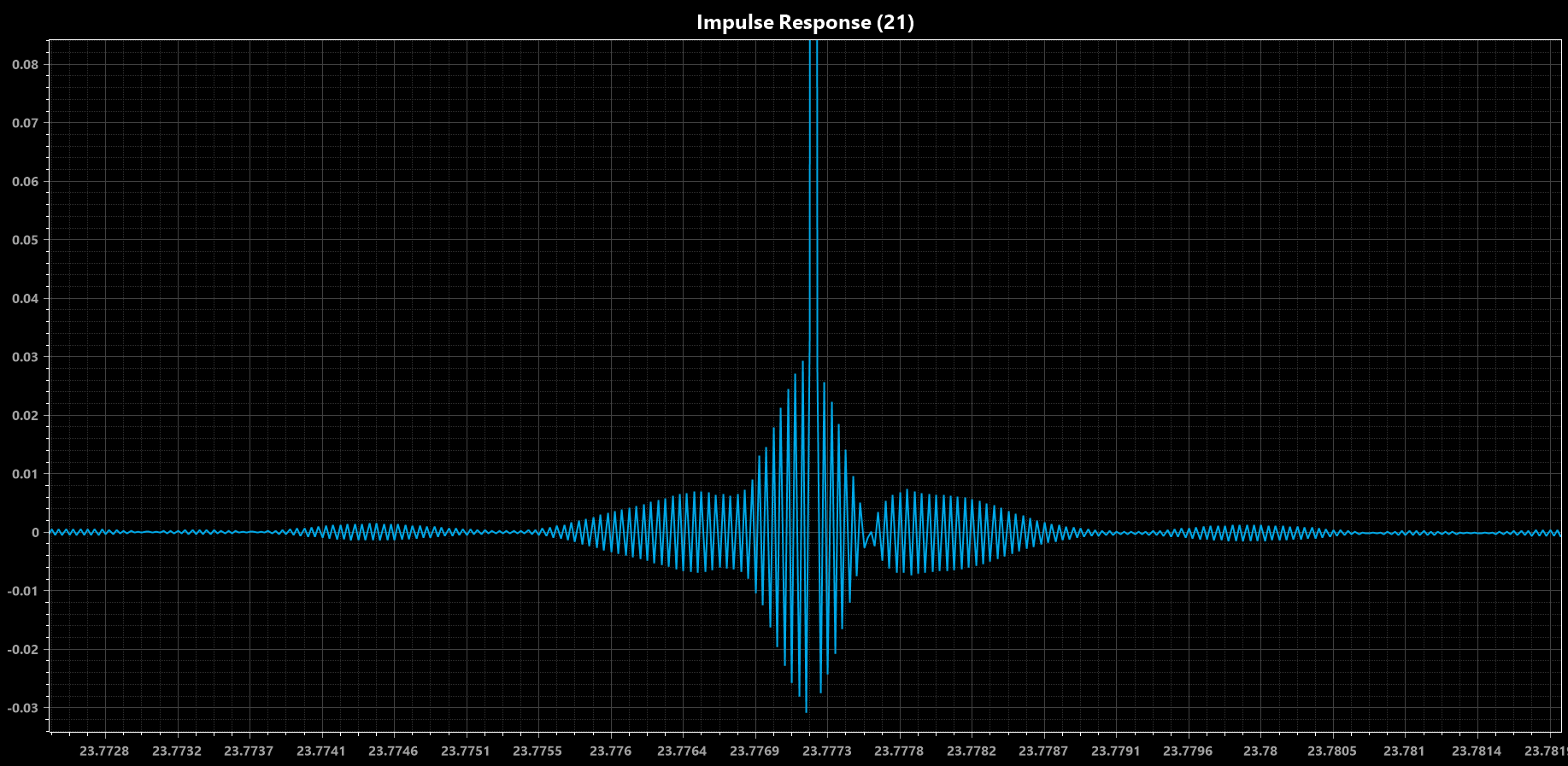Click the 23.7787 x-axis label
The height and width of the screenshot is (766, 1568).
point(1043,751)
